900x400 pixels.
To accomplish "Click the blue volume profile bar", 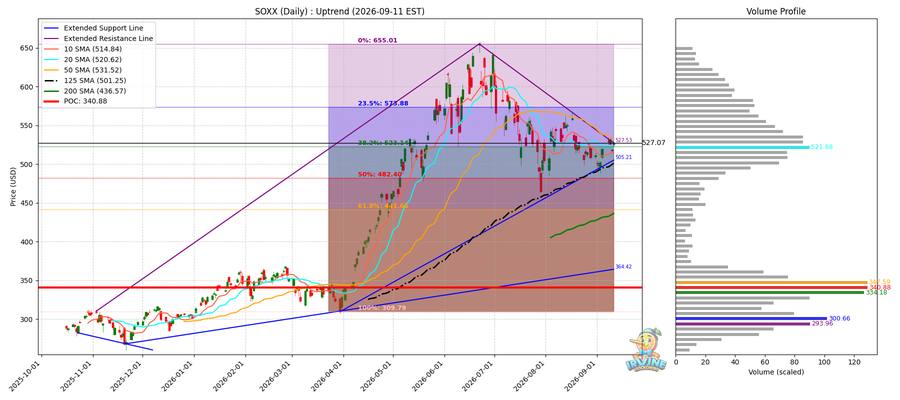I will pos(751,319).
